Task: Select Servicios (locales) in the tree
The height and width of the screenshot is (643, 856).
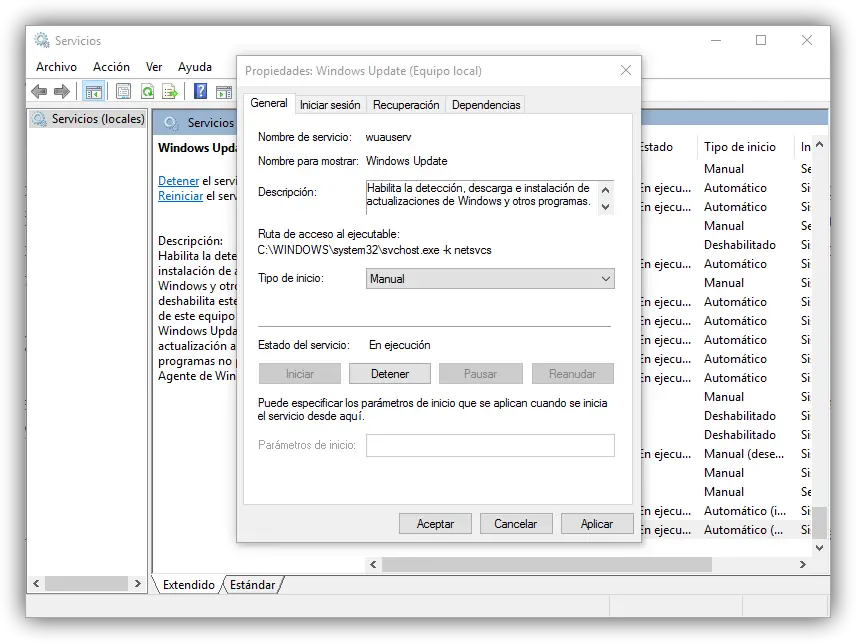Action: [x=88, y=118]
